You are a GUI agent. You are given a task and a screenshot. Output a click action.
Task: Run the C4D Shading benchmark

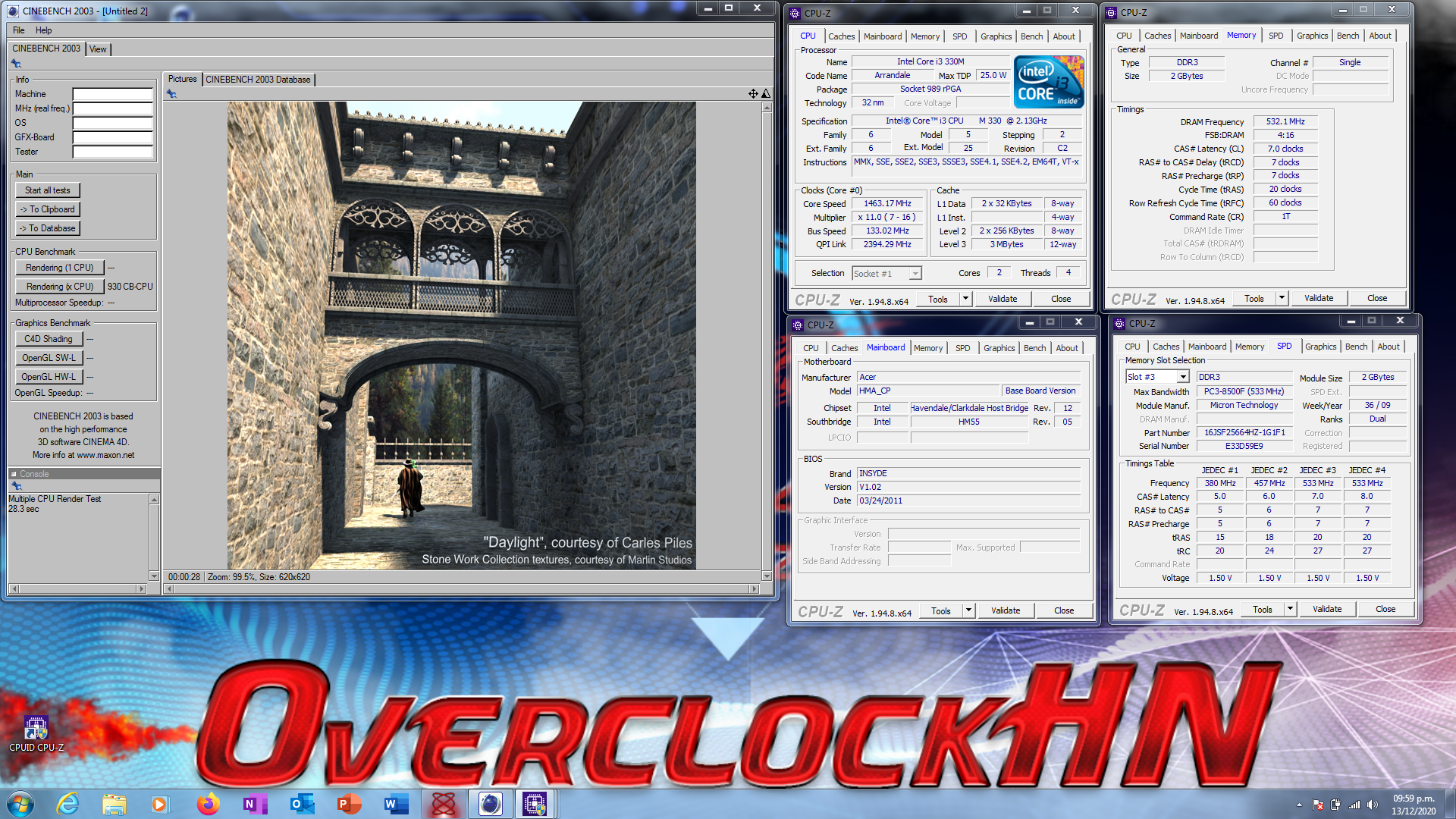point(49,339)
